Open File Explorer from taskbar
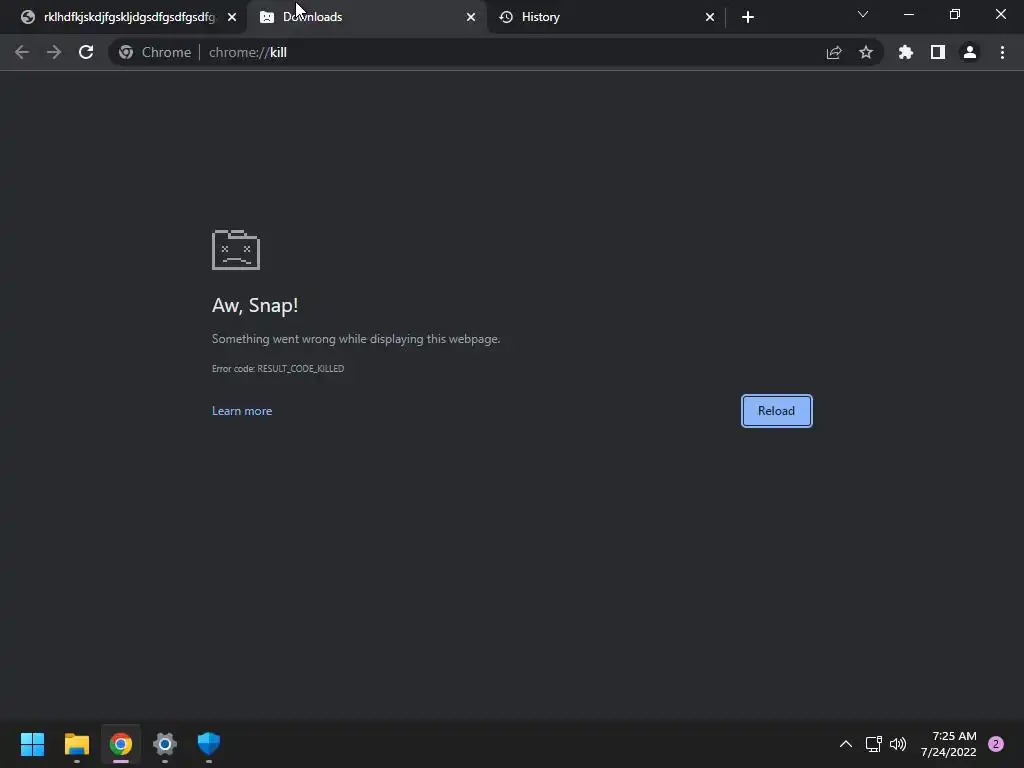Image resolution: width=1024 pixels, height=768 pixels. [76, 744]
